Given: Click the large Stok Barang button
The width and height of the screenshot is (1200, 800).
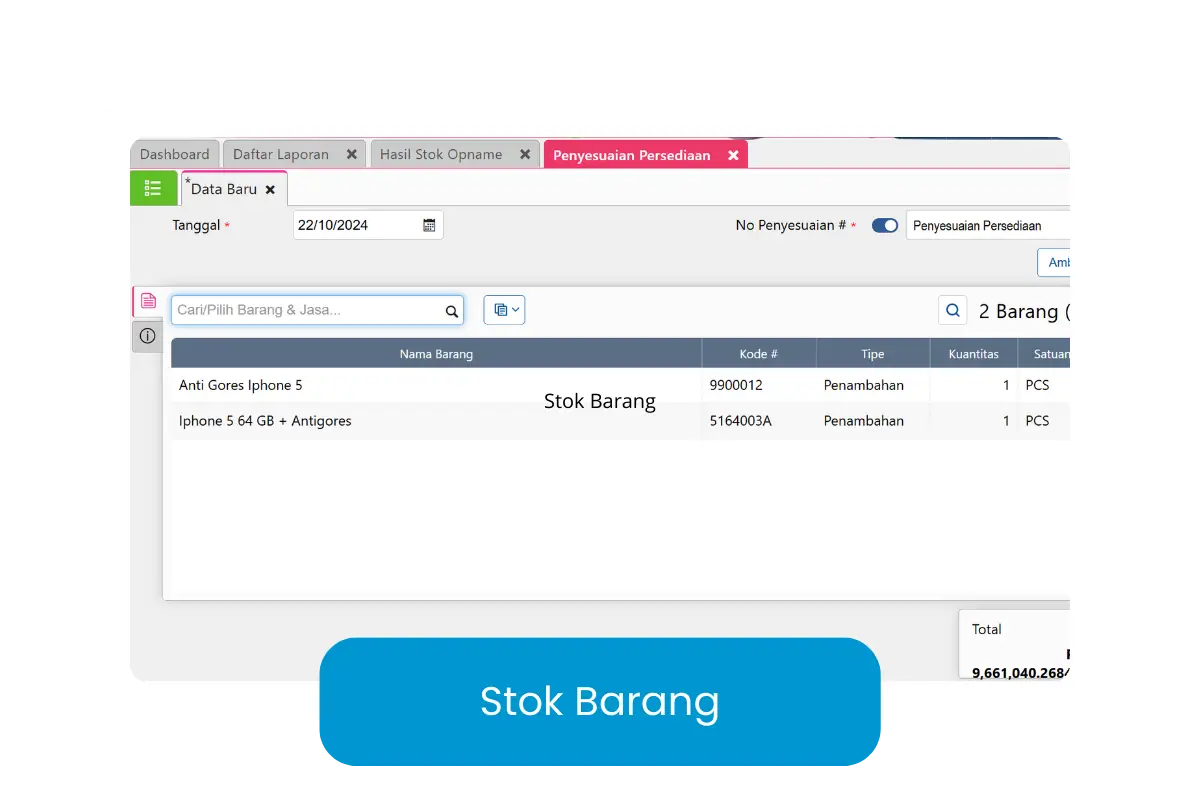Looking at the screenshot, I should (600, 701).
